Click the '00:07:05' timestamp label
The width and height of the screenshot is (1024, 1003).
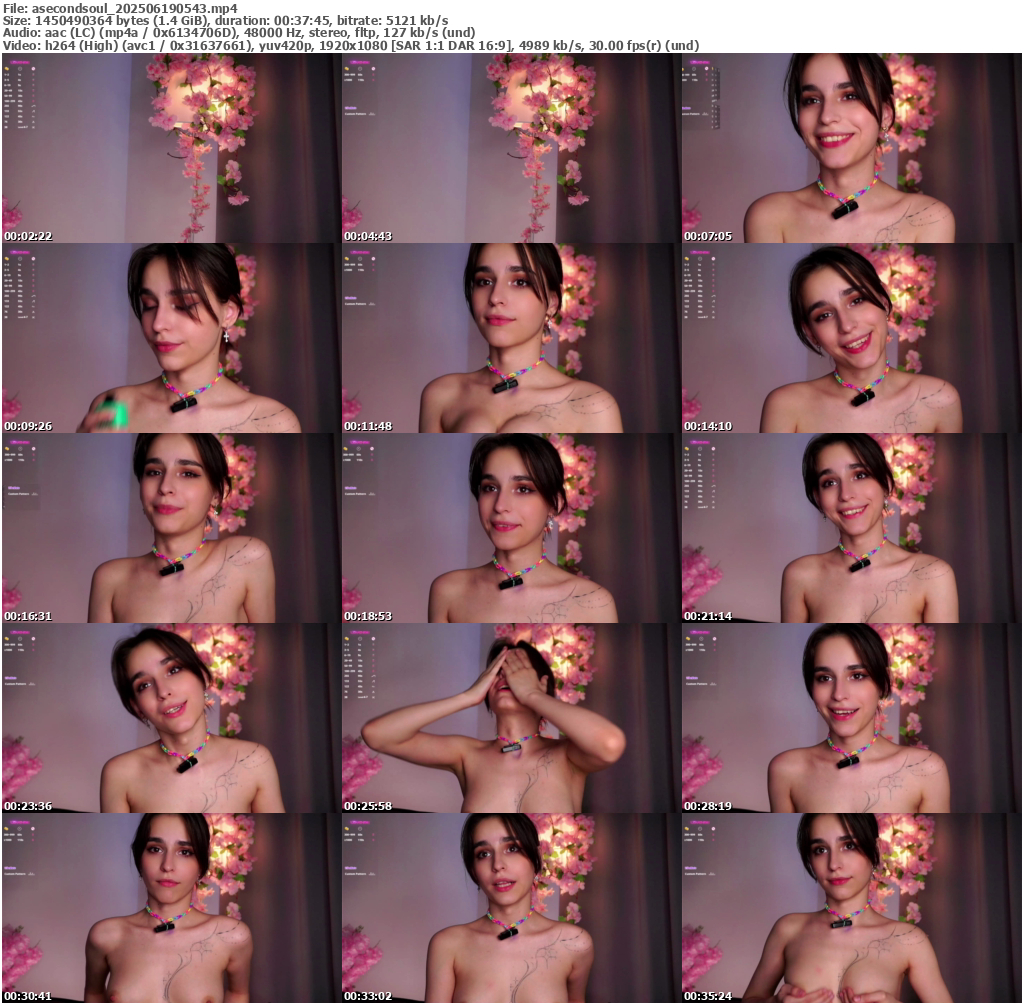pyautogui.click(x=709, y=236)
